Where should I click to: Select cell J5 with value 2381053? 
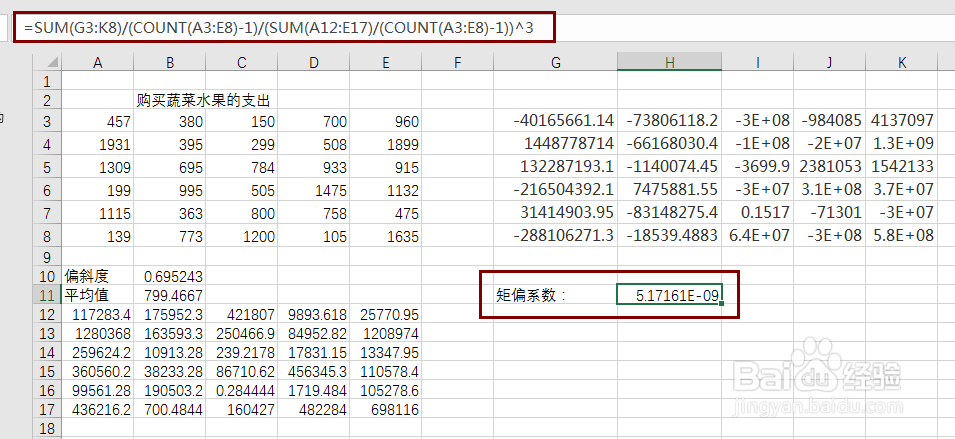[830, 167]
